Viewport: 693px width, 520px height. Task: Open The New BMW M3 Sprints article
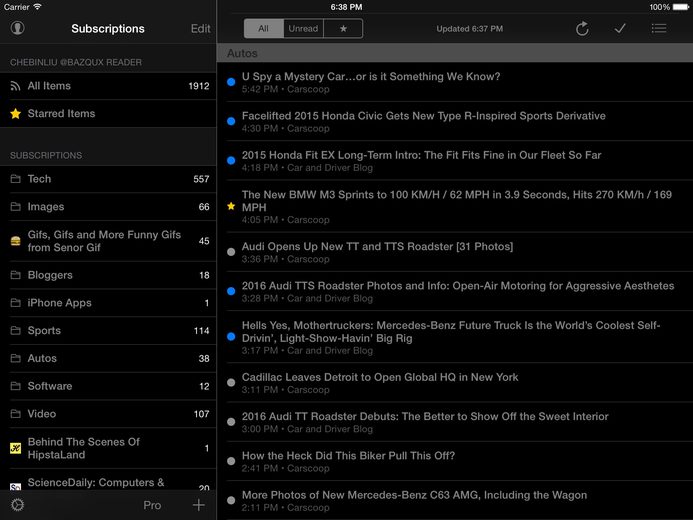pyautogui.click(x=455, y=206)
